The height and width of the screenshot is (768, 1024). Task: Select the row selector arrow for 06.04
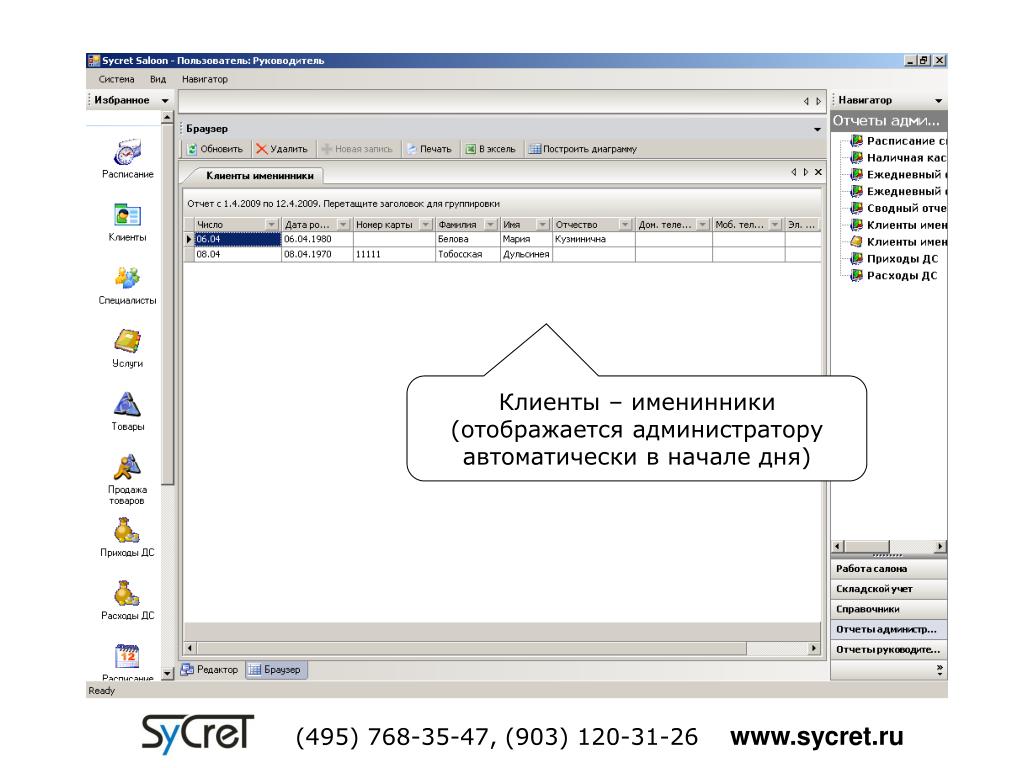[x=189, y=239]
